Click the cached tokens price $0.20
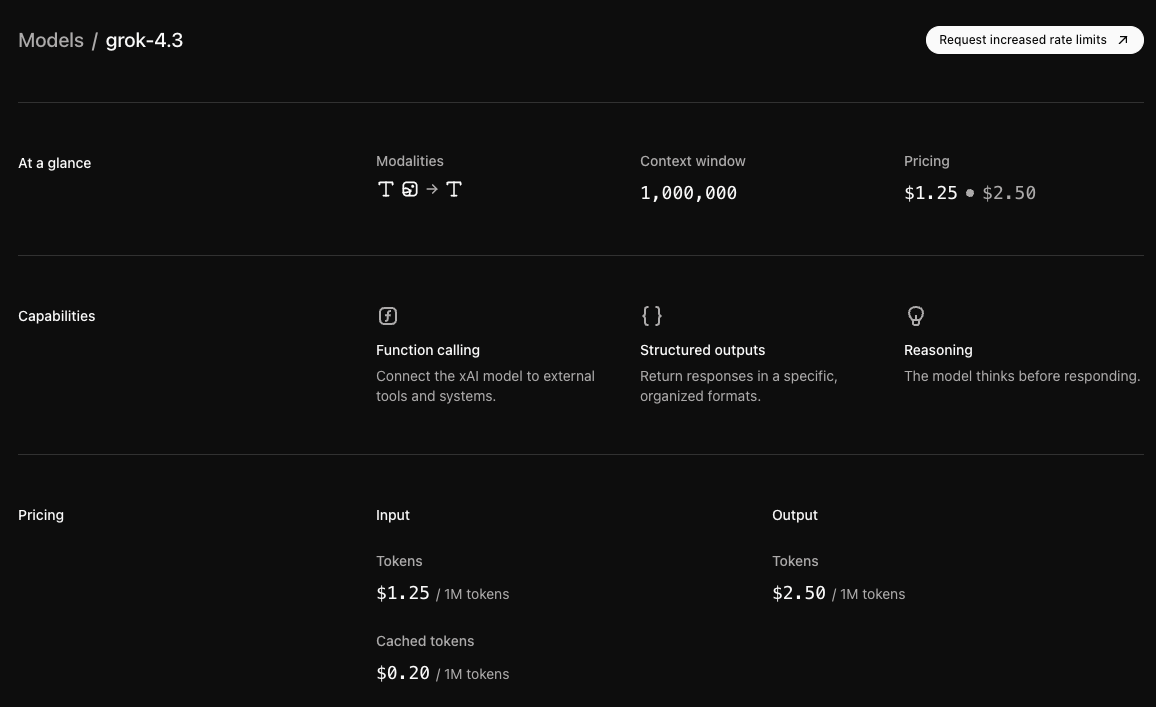 tap(403, 673)
